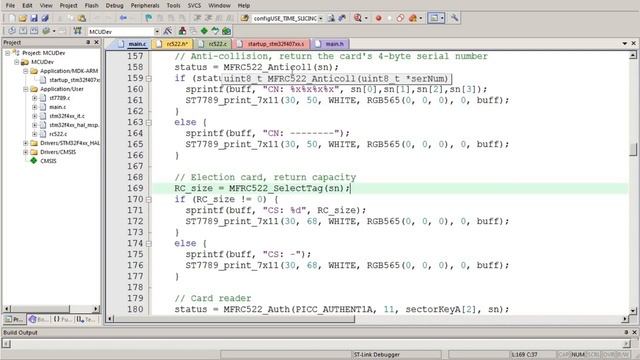The height and width of the screenshot is (360, 640).
Task: Click the editor horizontal scrollbar
Action: pos(234,319)
